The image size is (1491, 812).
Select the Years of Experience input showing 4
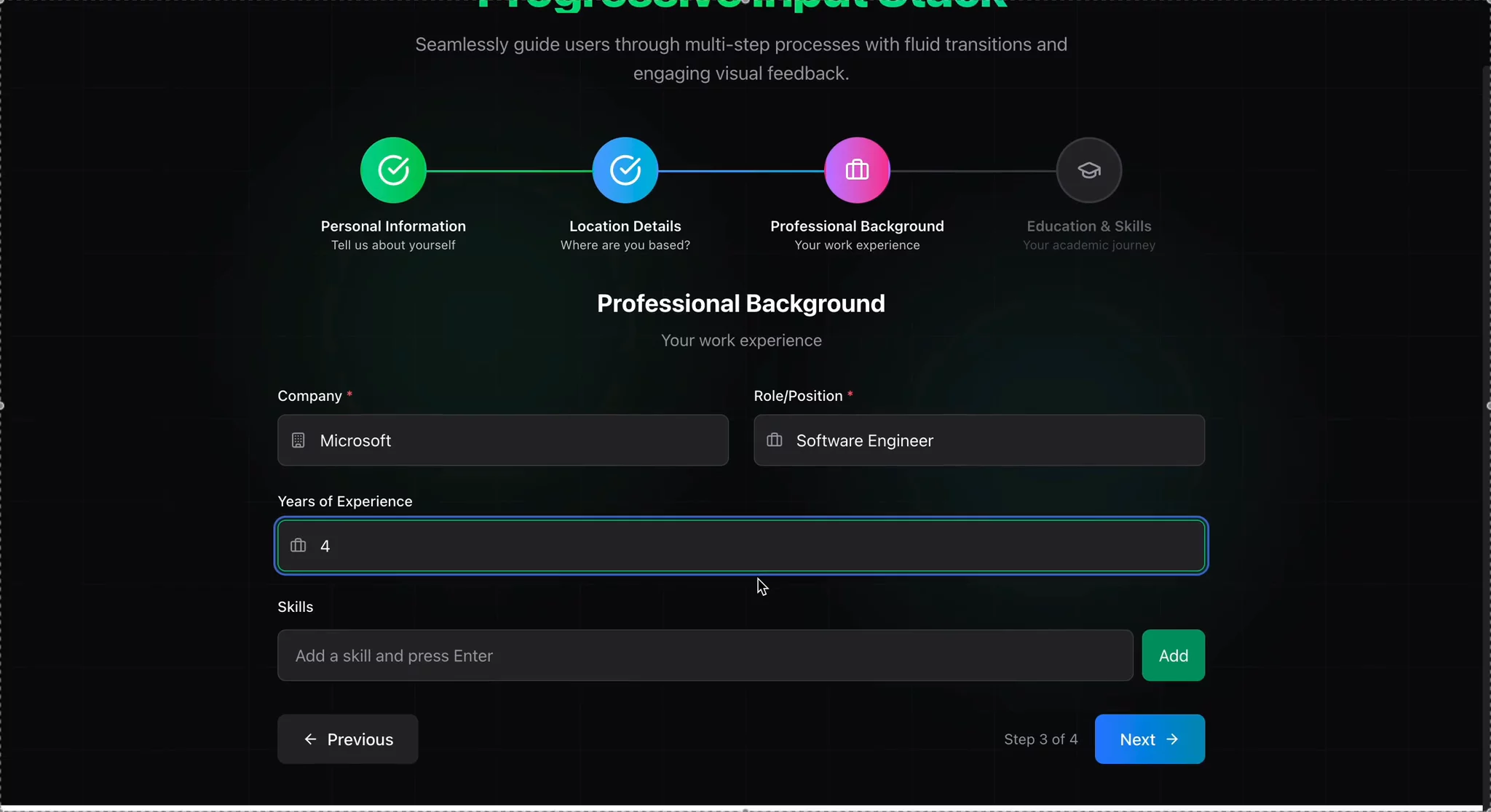tap(740, 545)
